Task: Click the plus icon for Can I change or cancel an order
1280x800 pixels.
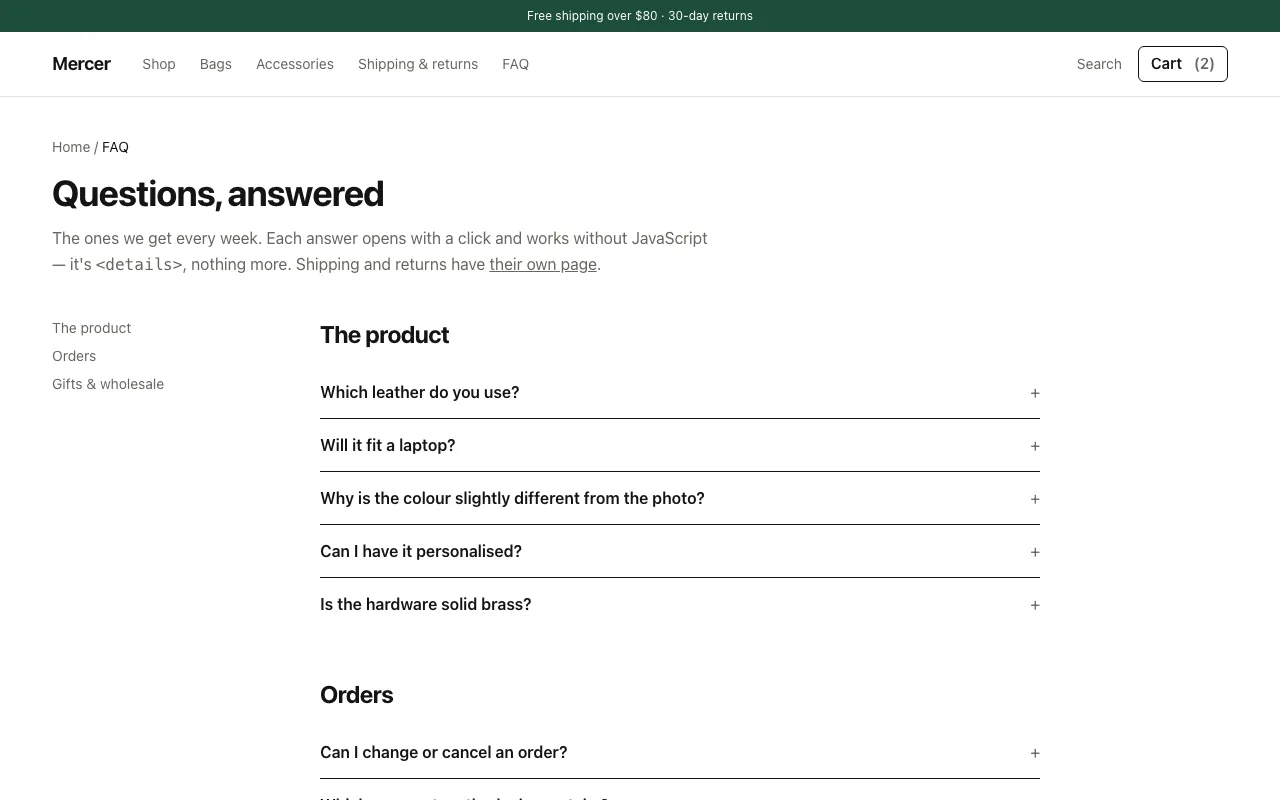Action: click(x=1035, y=753)
